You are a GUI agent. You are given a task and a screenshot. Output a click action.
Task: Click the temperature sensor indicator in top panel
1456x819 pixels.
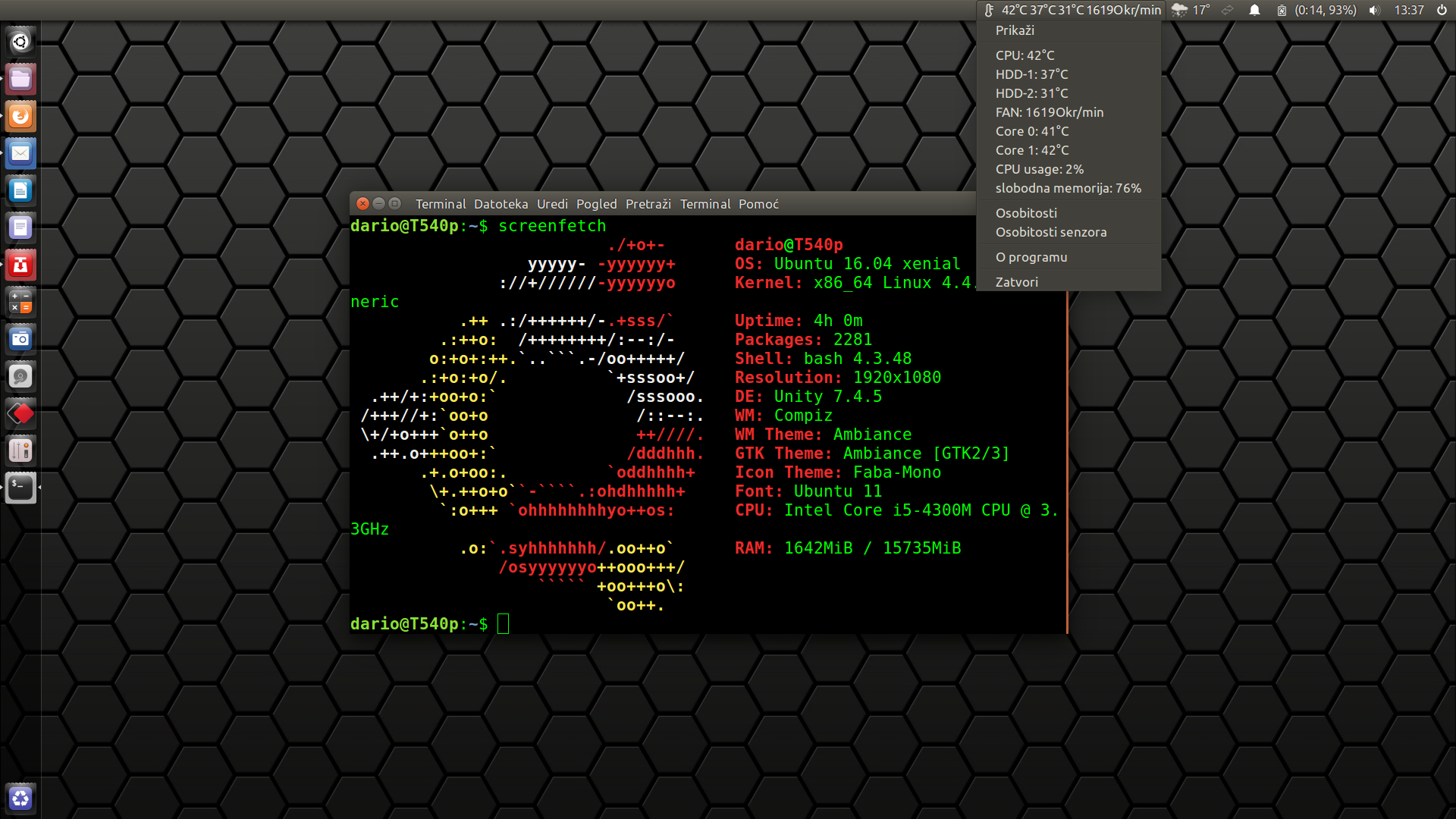pos(1072,10)
